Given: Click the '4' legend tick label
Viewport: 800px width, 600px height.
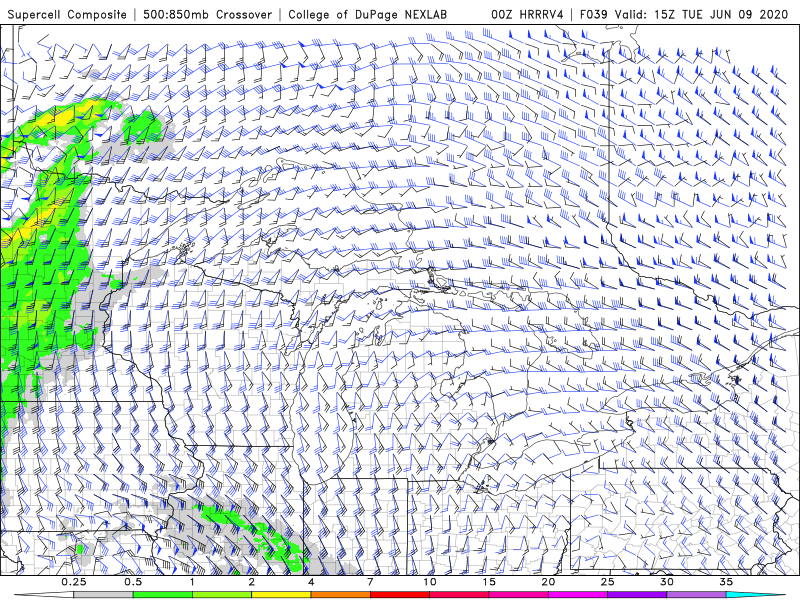Looking at the screenshot, I should (311, 582).
